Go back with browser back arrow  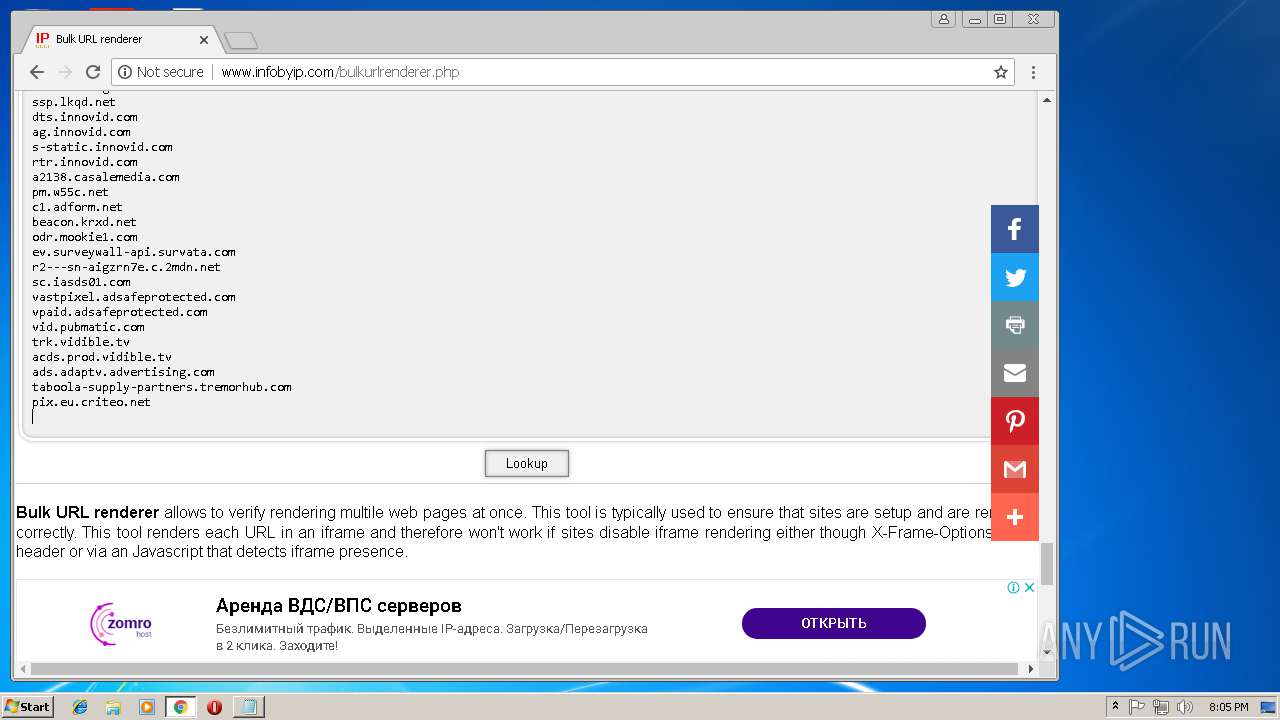coord(37,72)
